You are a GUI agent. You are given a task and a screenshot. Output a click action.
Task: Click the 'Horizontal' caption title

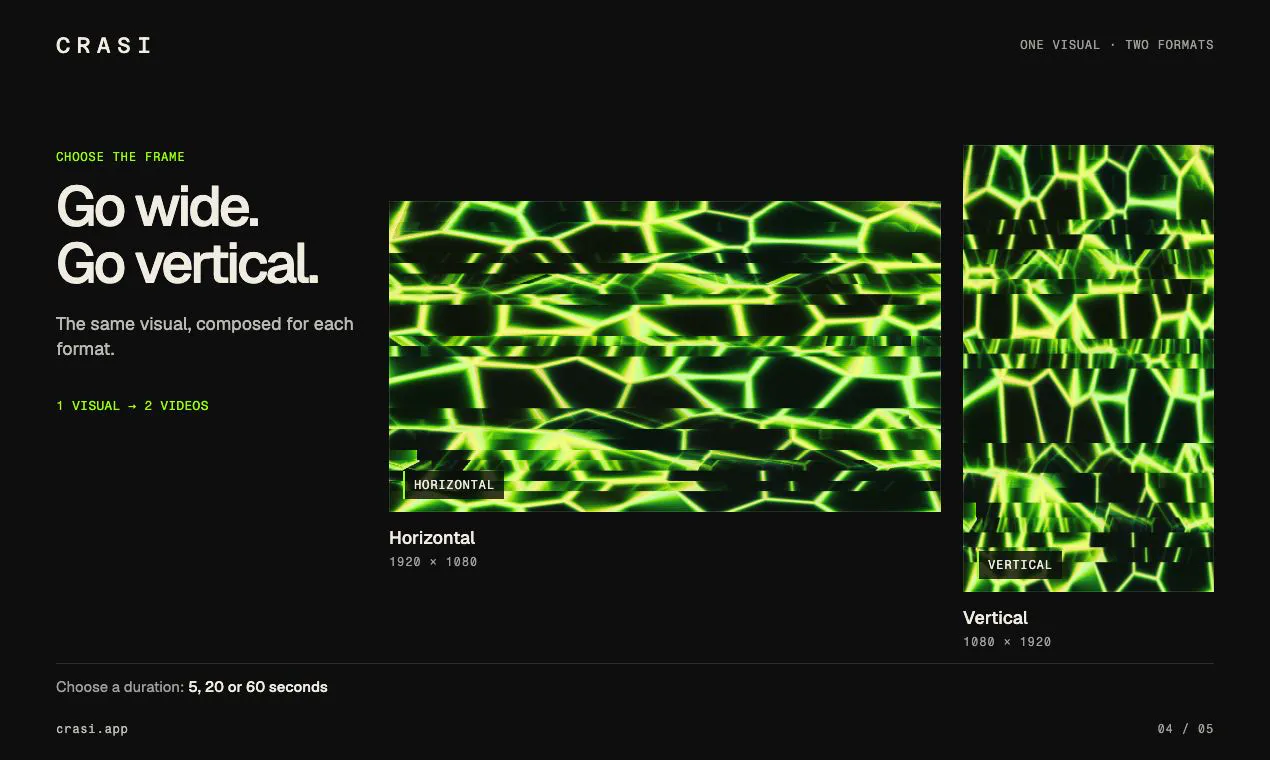432,538
